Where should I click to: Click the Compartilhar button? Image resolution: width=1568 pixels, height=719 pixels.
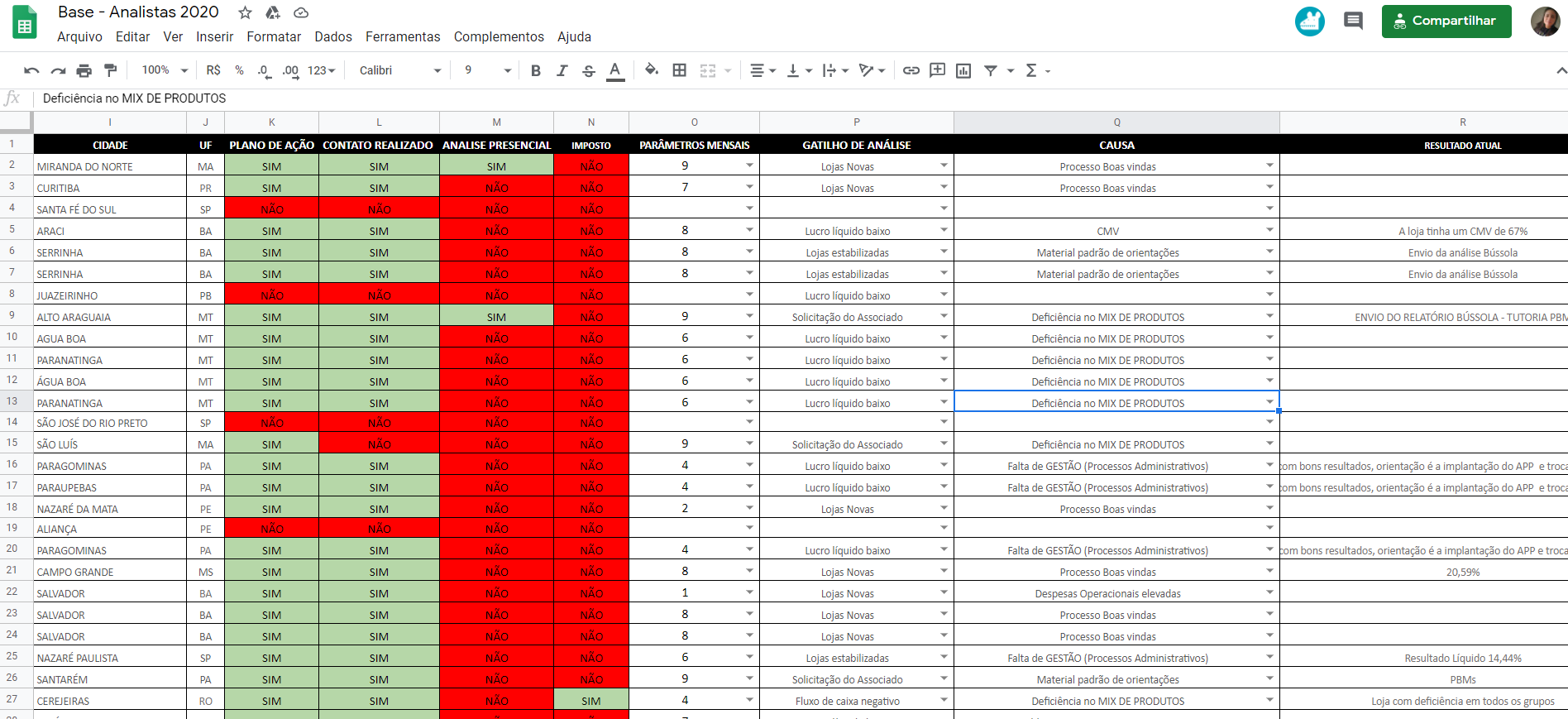(1446, 22)
